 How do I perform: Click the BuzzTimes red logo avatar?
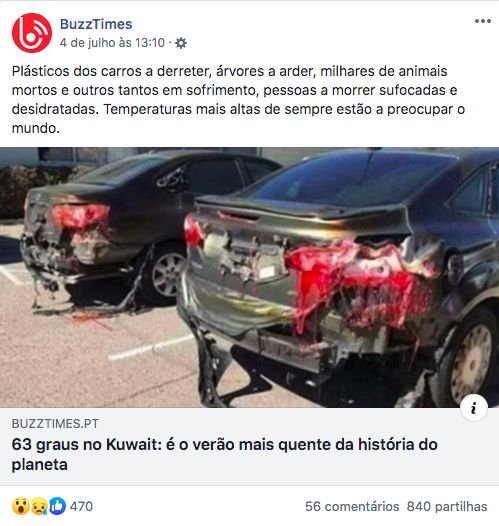tap(32, 33)
